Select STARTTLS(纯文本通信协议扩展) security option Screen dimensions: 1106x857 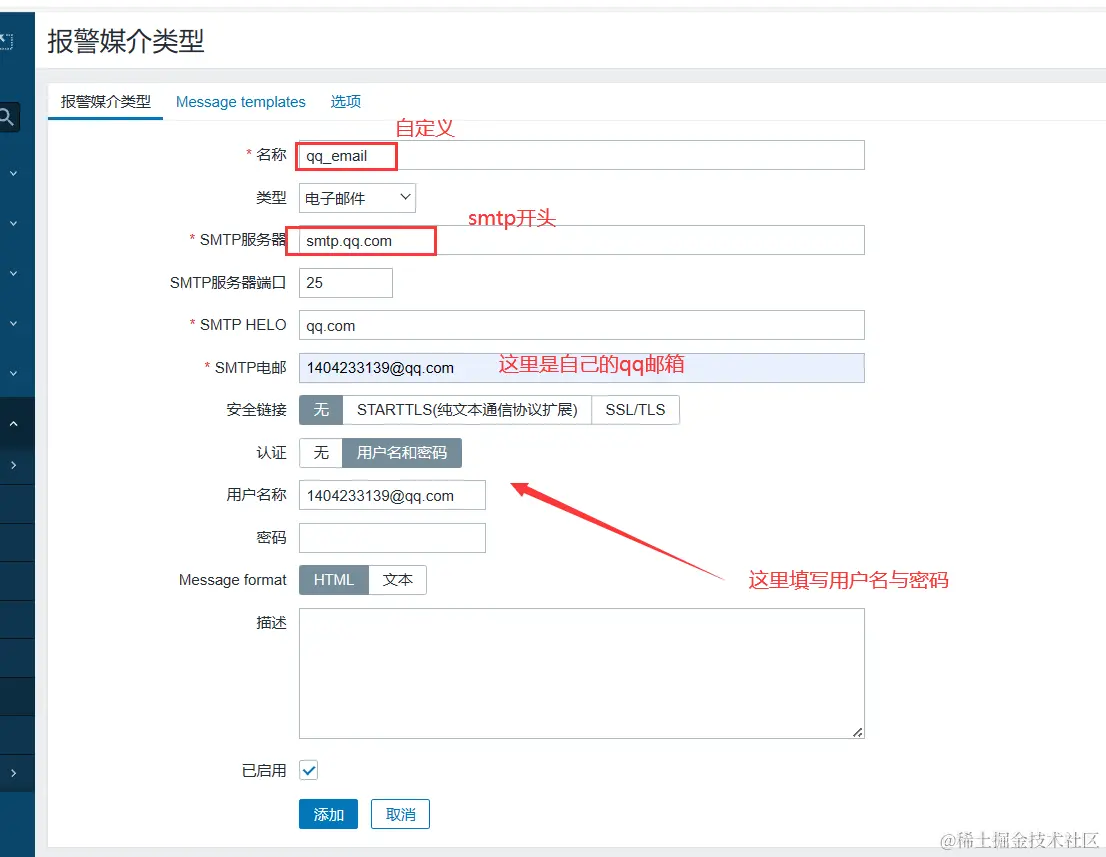[467, 410]
